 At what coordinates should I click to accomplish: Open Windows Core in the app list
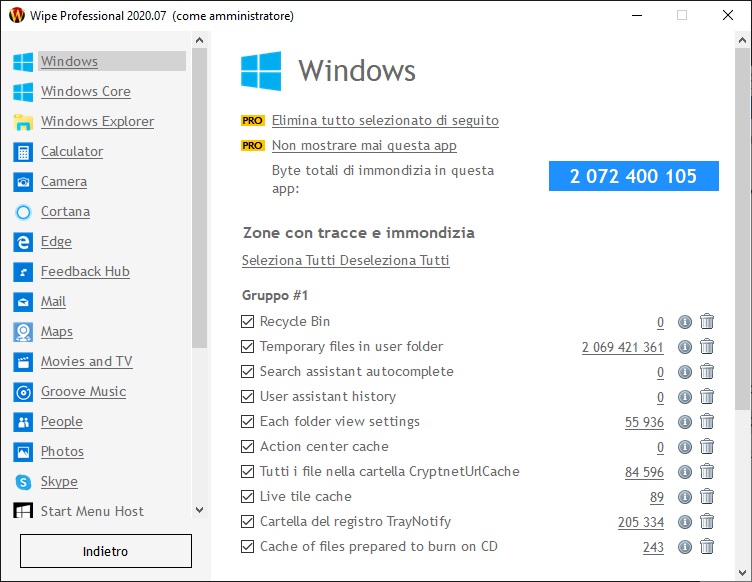(x=85, y=92)
